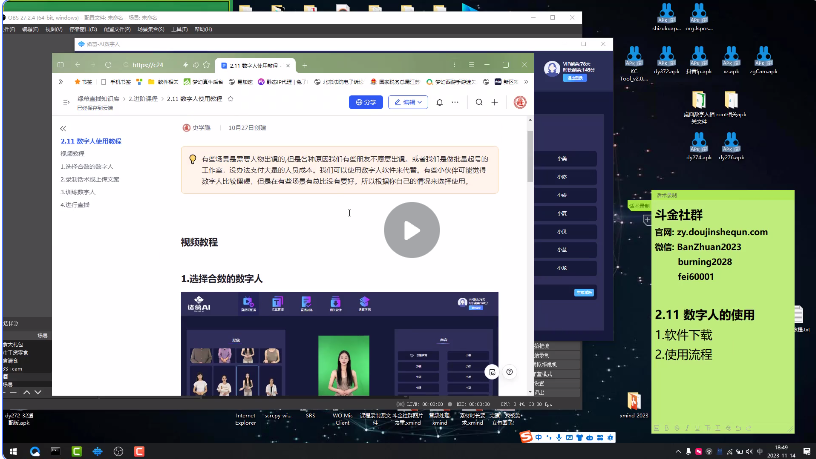816x459 pixels.
Task: Open the Edit mode dropdown in document header
Action: point(407,102)
